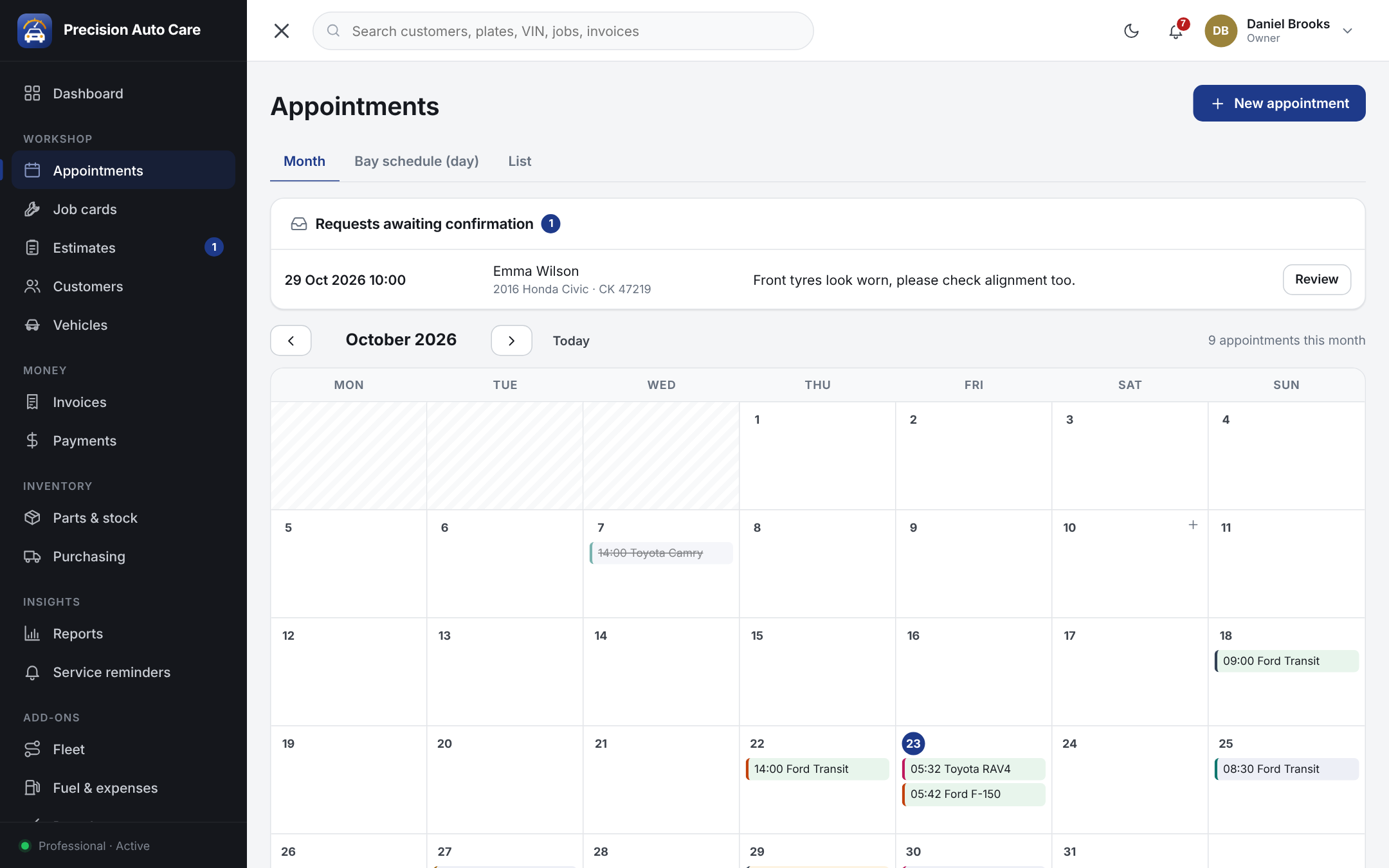Click the Fuel & expenses pump icon
1389x868 pixels.
(32, 788)
